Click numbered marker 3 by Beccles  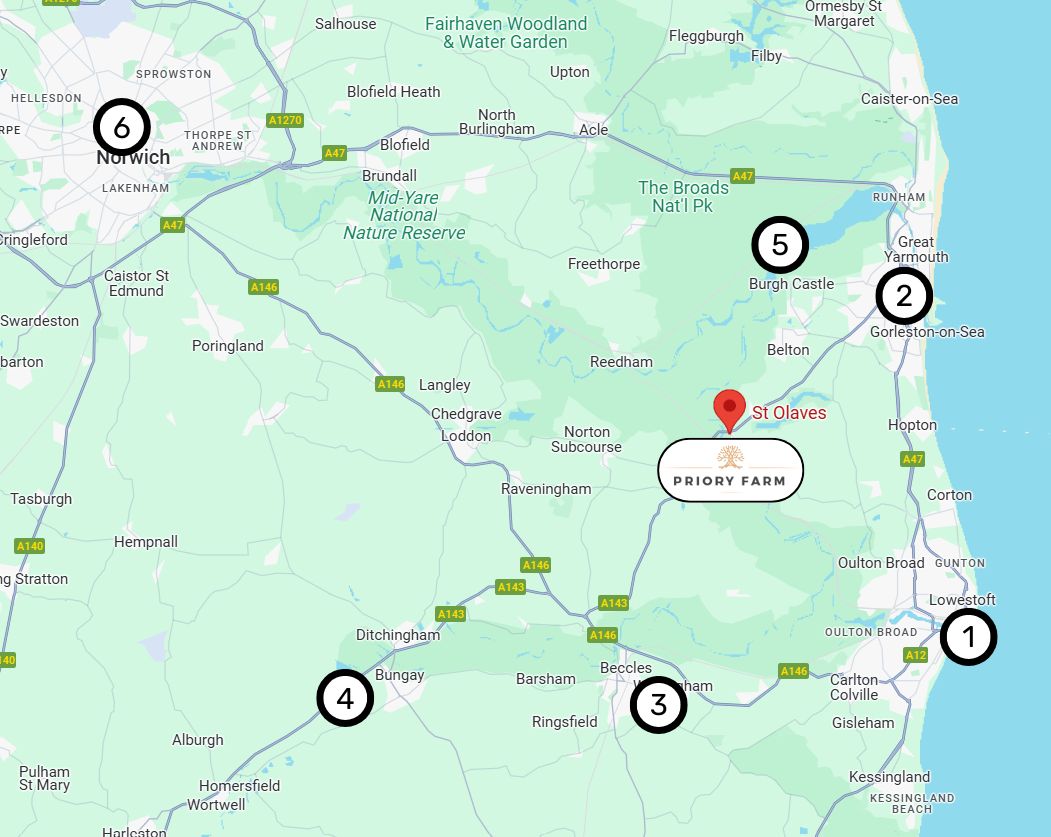pyautogui.click(x=659, y=704)
